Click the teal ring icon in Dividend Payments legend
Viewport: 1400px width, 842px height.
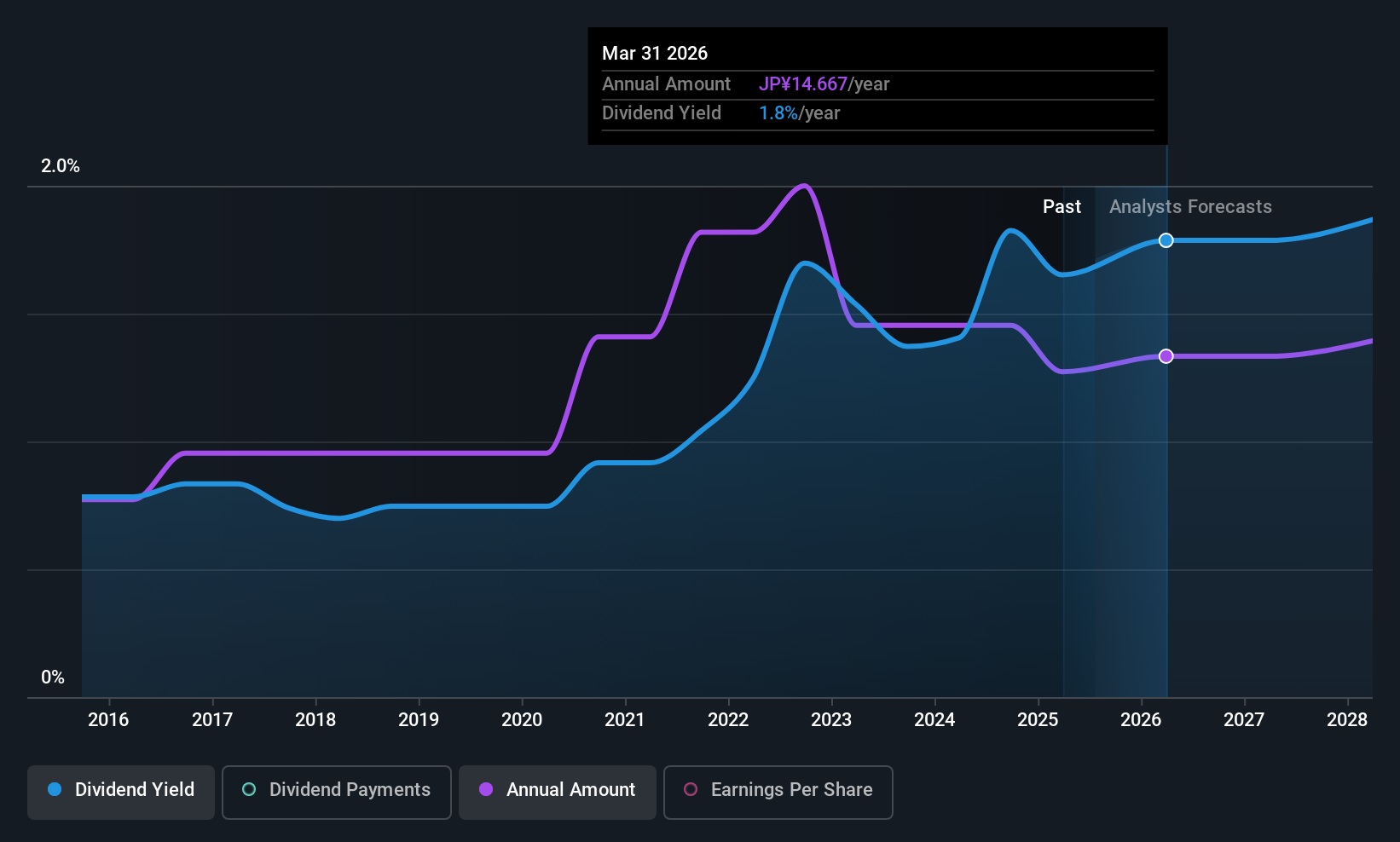point(249,789)
